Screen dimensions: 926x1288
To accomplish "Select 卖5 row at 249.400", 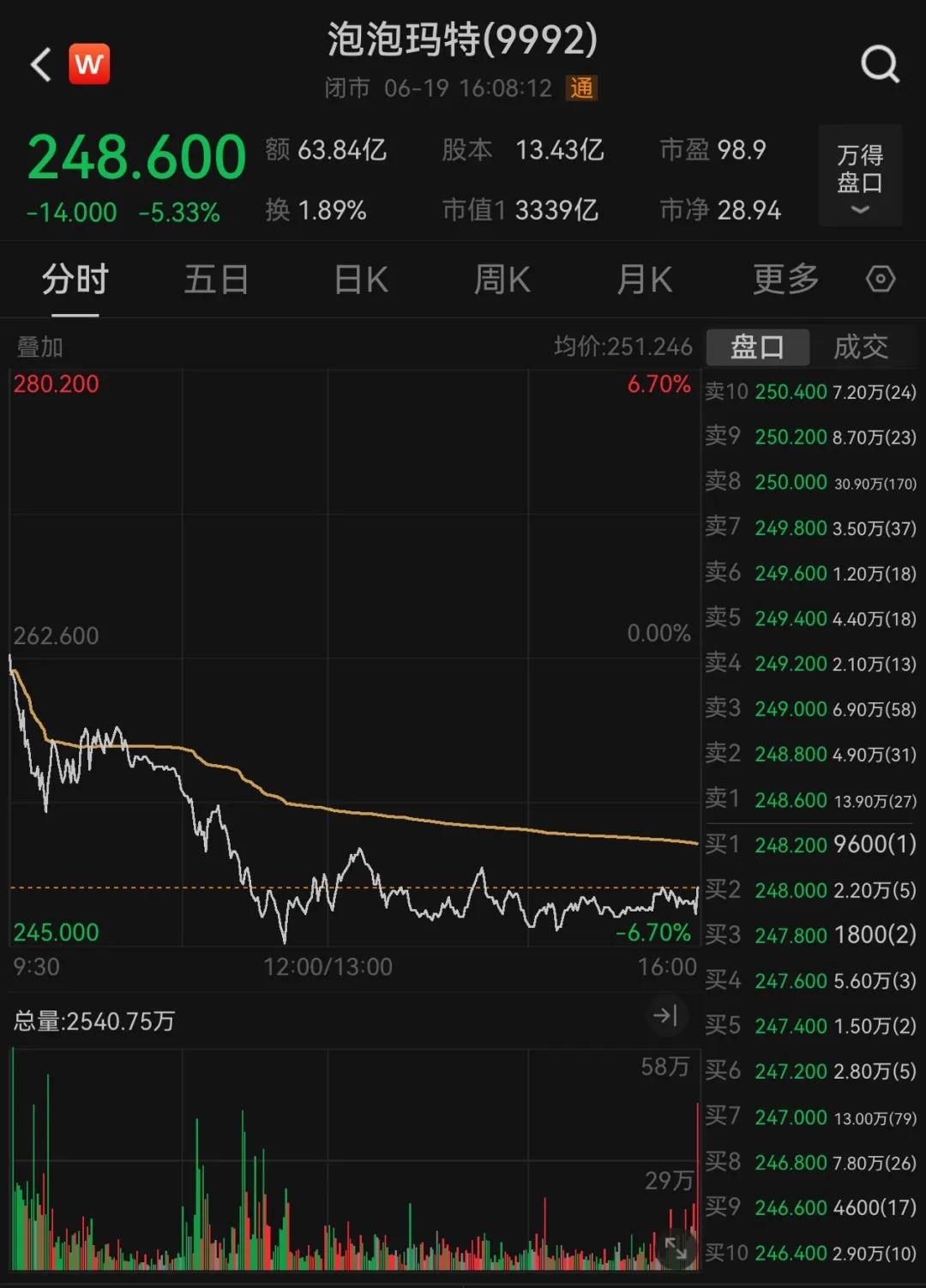I will click(x=810, y=618).
